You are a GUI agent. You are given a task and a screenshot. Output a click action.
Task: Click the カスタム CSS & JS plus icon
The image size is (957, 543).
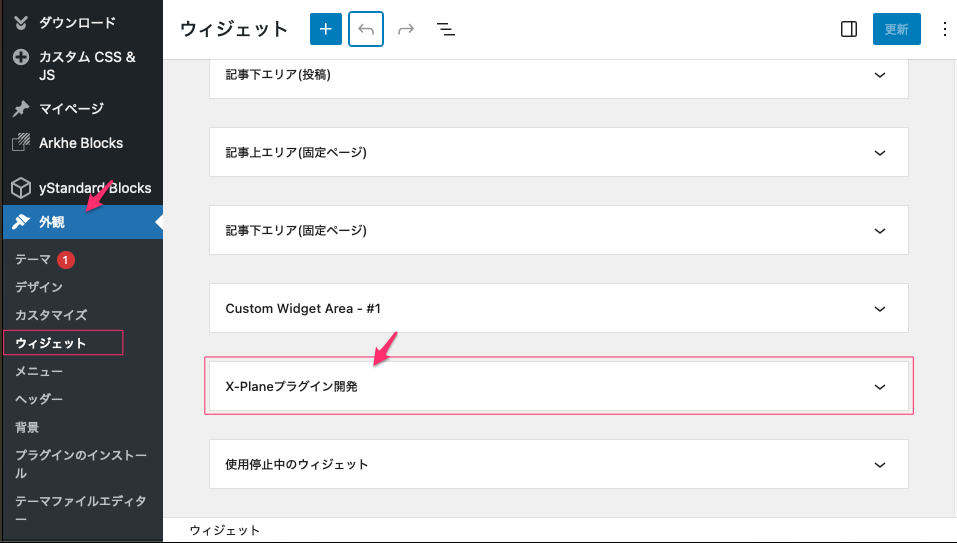point(20,57)
